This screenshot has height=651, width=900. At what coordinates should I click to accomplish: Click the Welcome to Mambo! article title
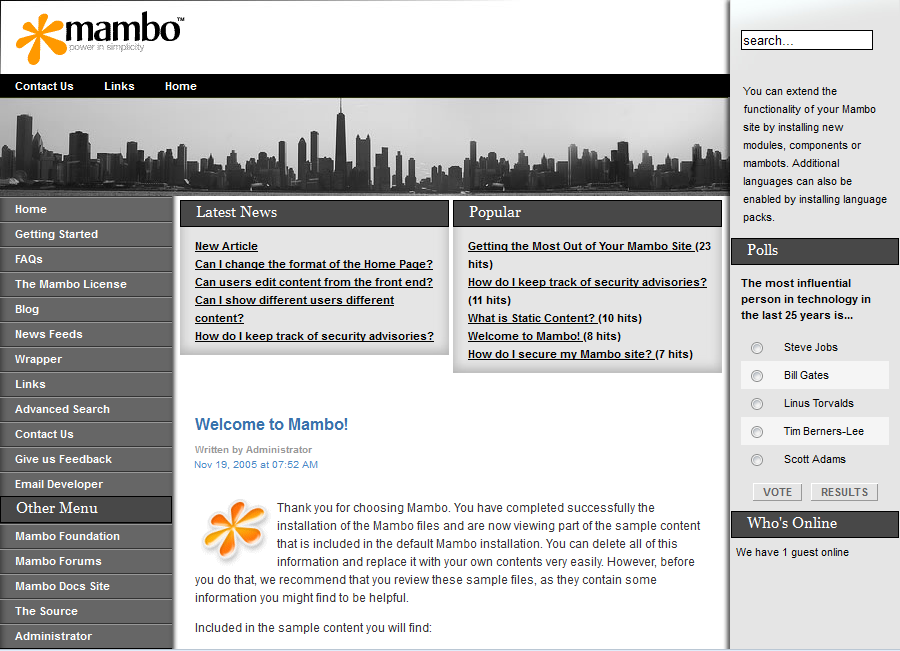click(271, 424)
